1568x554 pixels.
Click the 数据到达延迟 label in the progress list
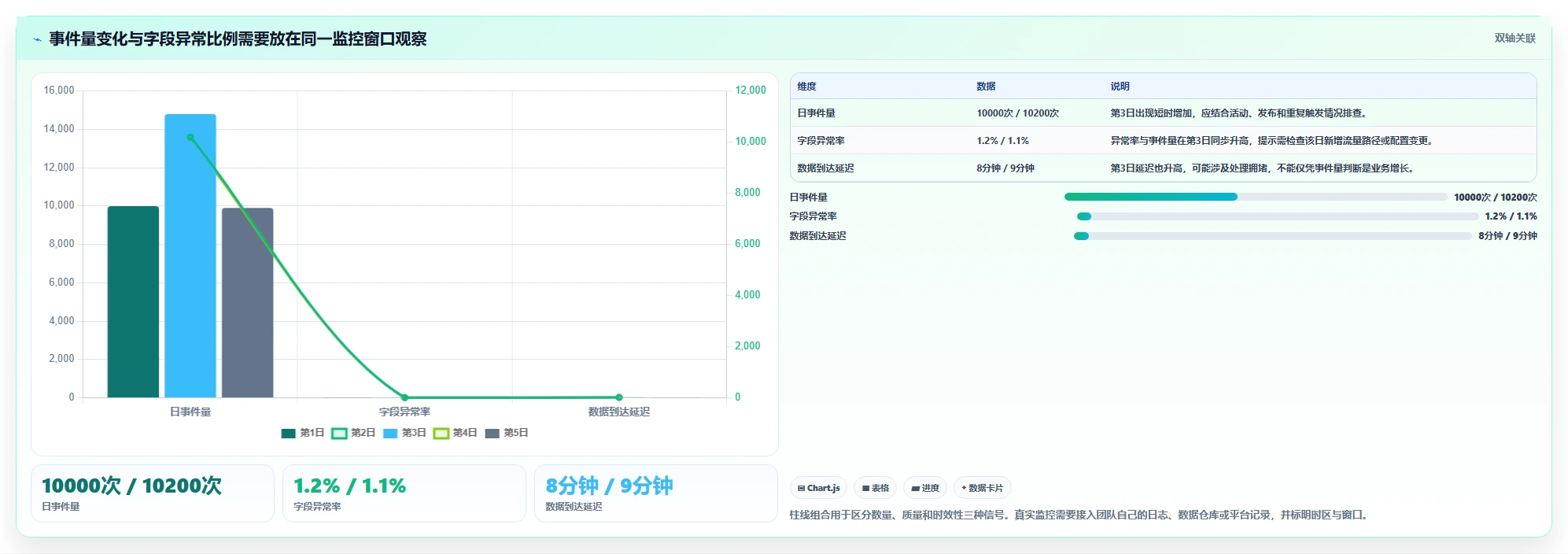(x=818, y=236)
